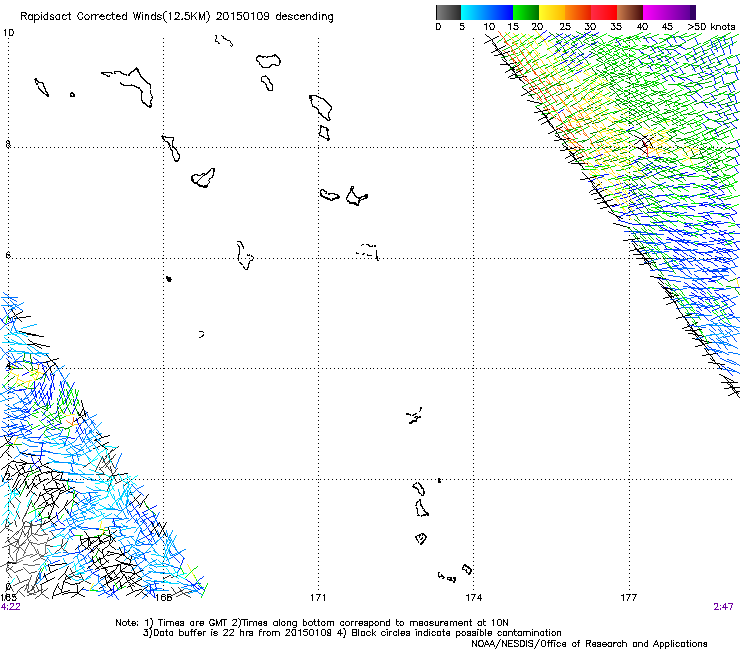740x650 pixels.
Task: Click longitude label '174' on bottom axis
Action: tap(473, 598)
